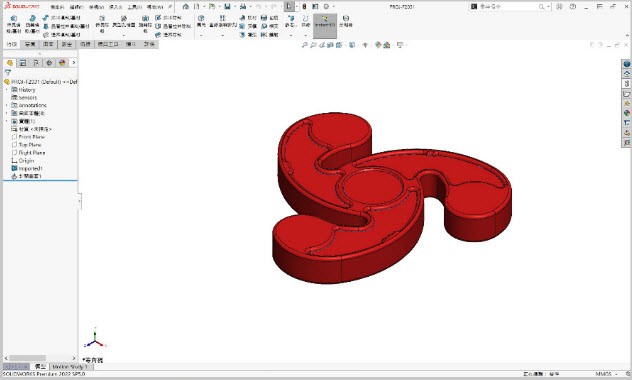Open the MMGS unit system dropdown
This screenshot has width=632, height=380.
click(x=617, y=374)
